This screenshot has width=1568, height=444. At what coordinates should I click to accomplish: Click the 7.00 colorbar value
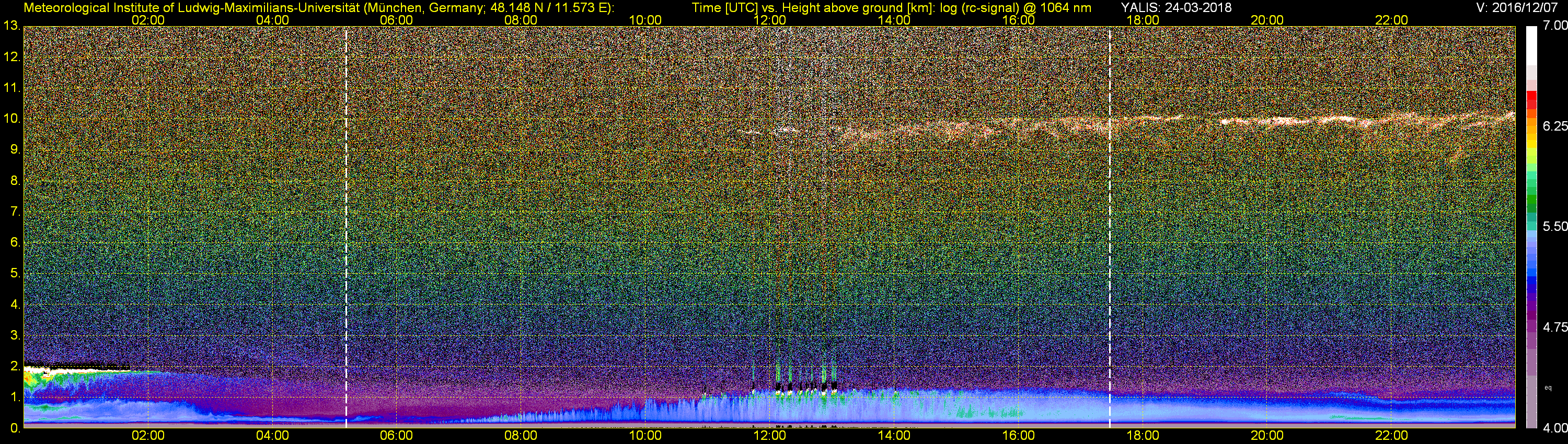click(x=1555, y=26)
